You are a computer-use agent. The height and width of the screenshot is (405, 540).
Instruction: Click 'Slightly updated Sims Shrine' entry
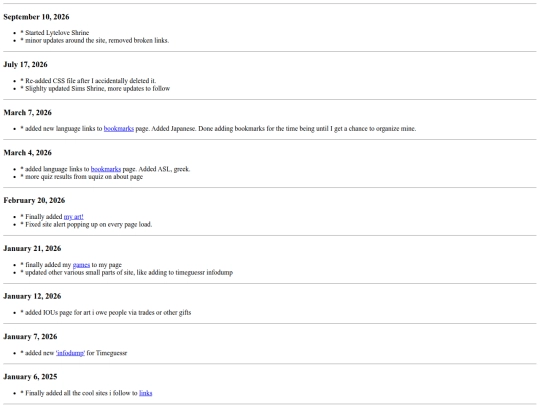tap(95, 89)
